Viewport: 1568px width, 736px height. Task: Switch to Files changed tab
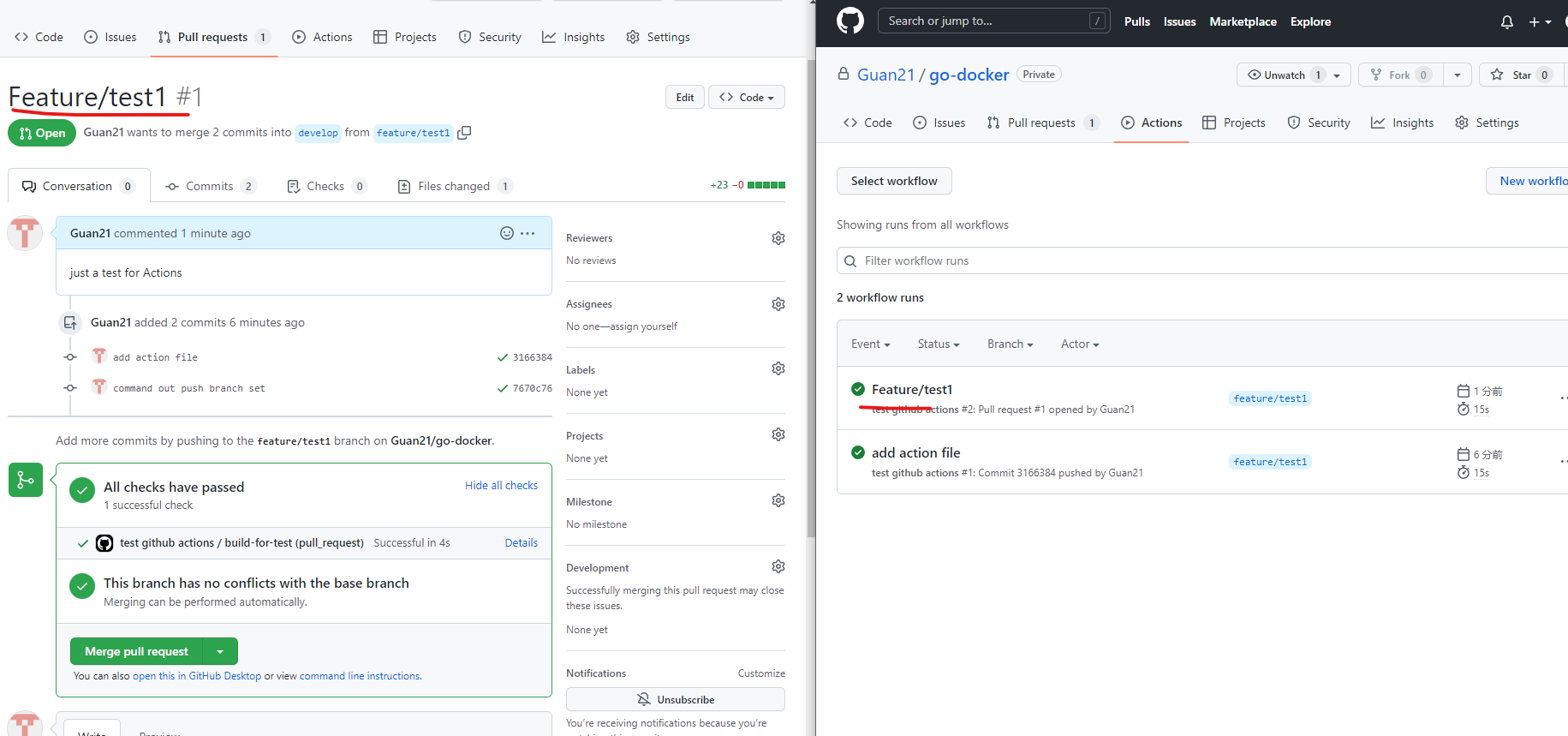(456, 186)
